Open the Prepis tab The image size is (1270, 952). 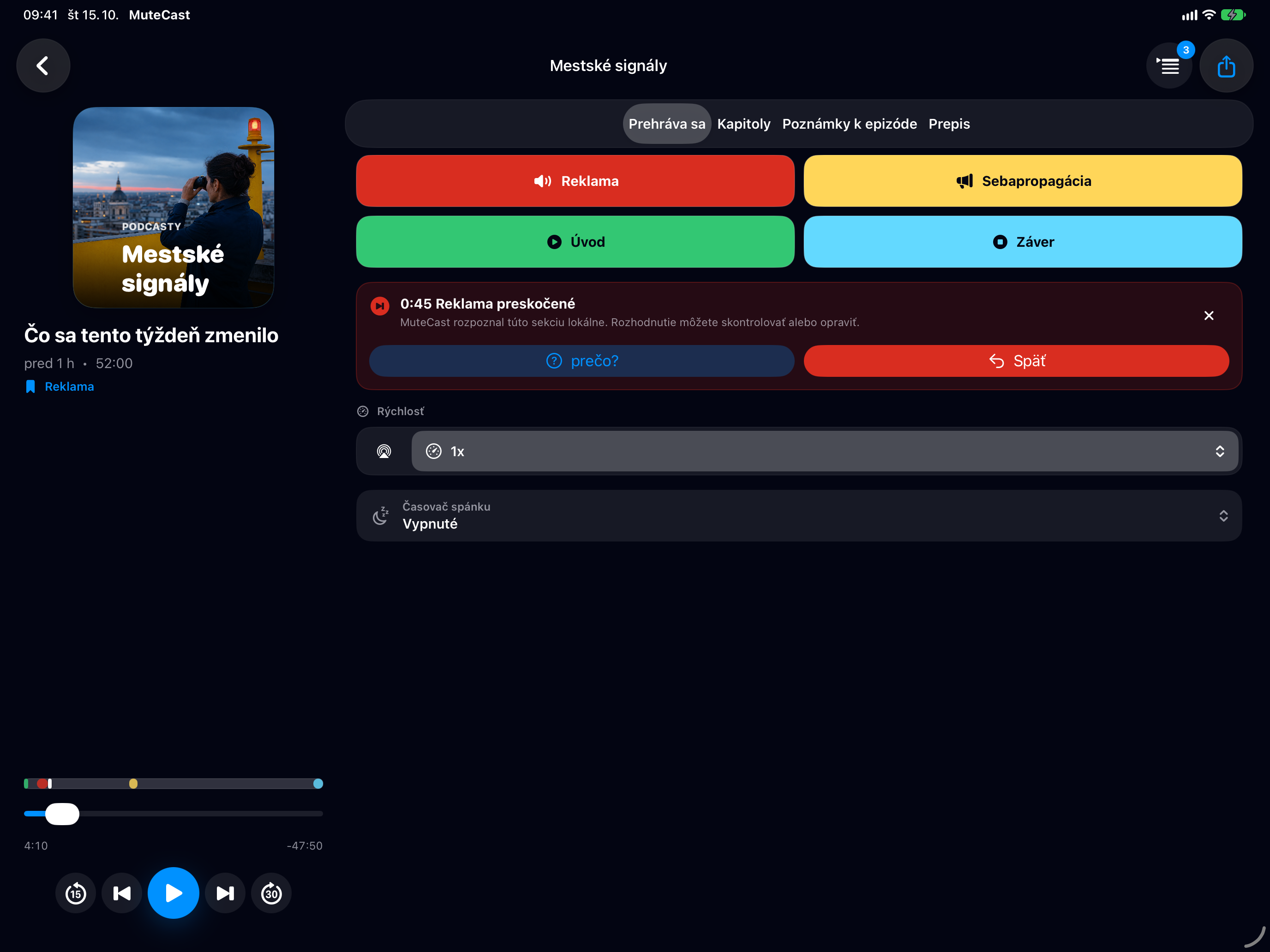pos(949,124)
